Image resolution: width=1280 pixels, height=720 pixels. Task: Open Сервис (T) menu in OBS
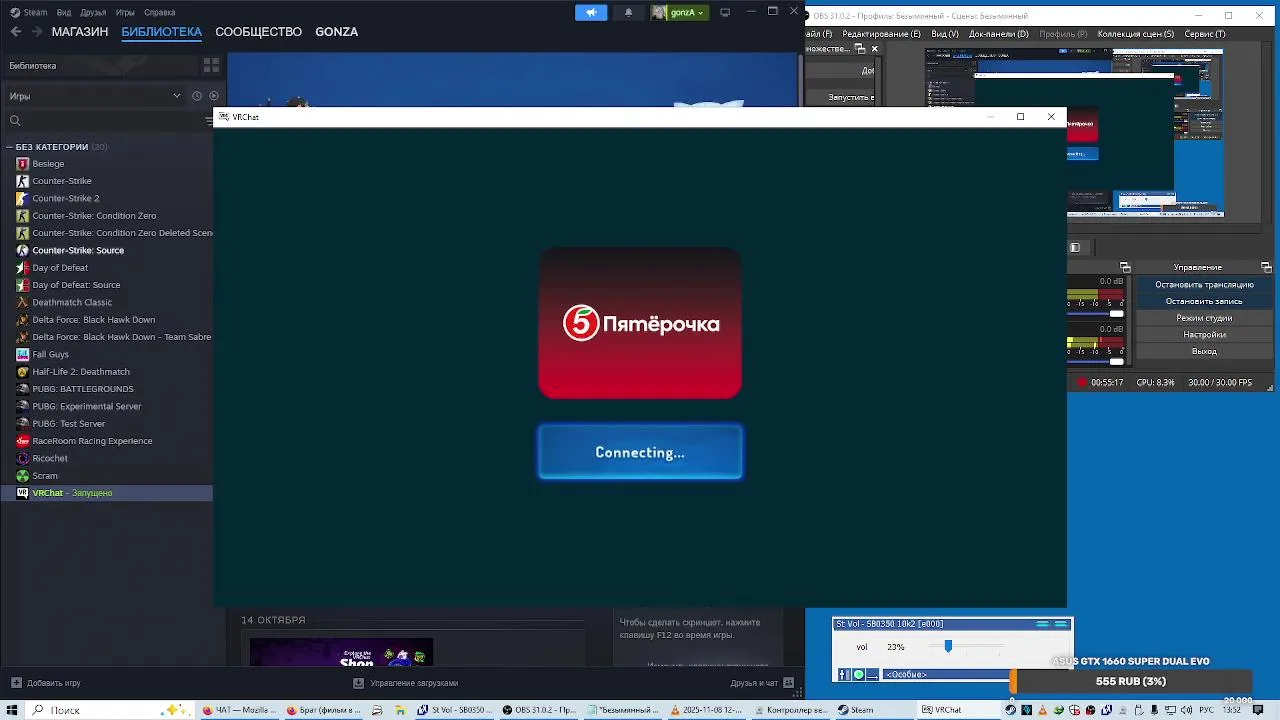click(x=1204, y=34)
